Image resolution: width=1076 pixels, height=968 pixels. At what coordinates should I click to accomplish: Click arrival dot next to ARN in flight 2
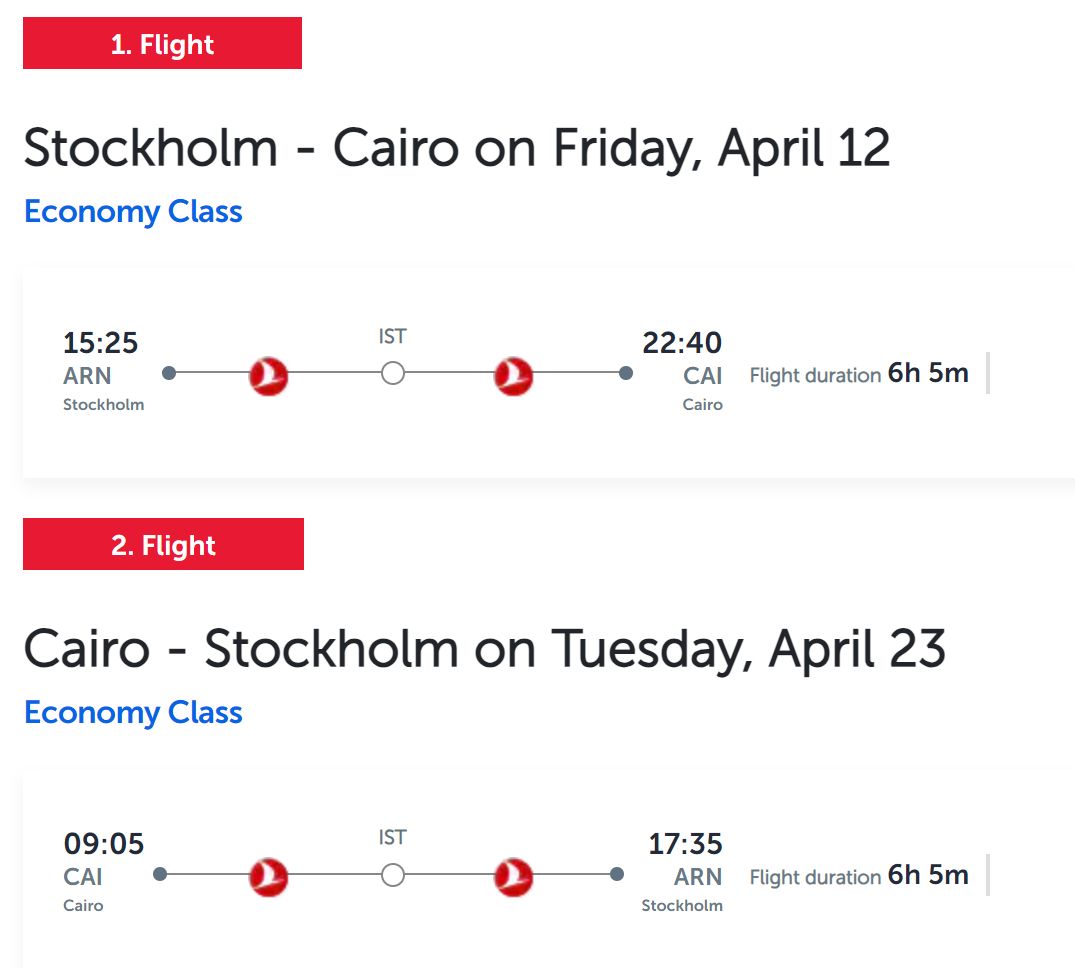click(617, 874)
